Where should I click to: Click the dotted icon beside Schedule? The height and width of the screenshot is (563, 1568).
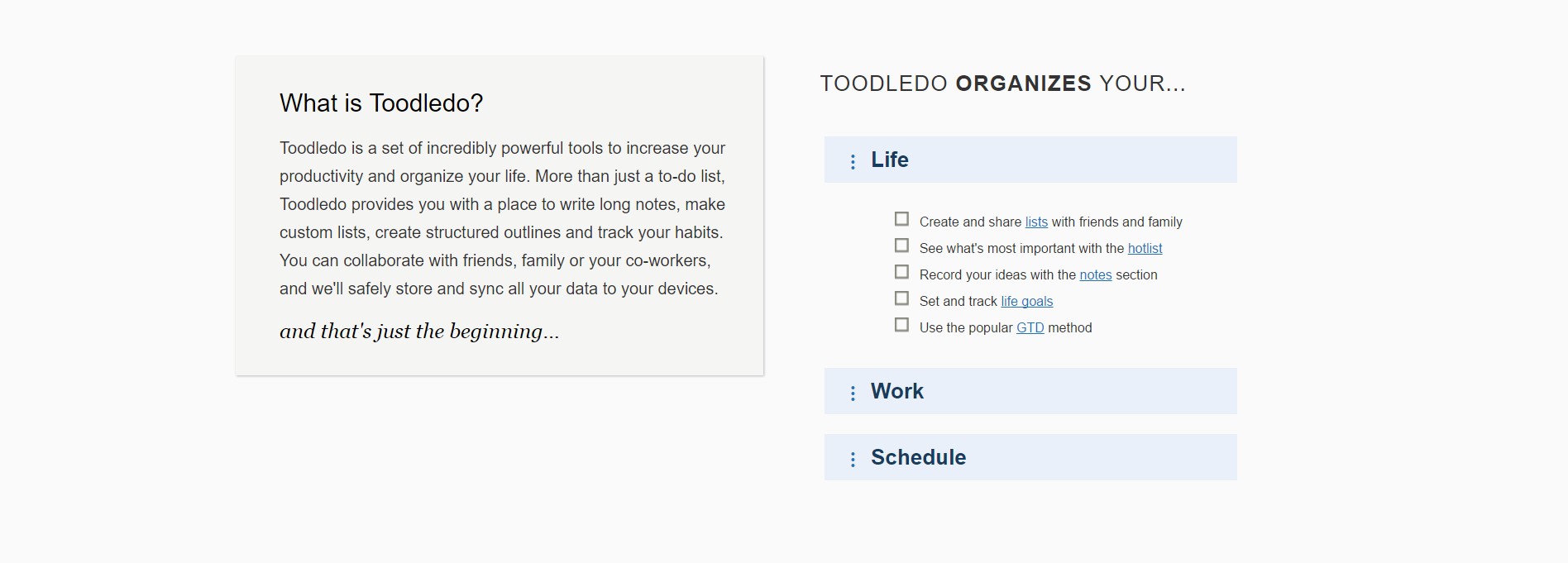pos(853,460)
